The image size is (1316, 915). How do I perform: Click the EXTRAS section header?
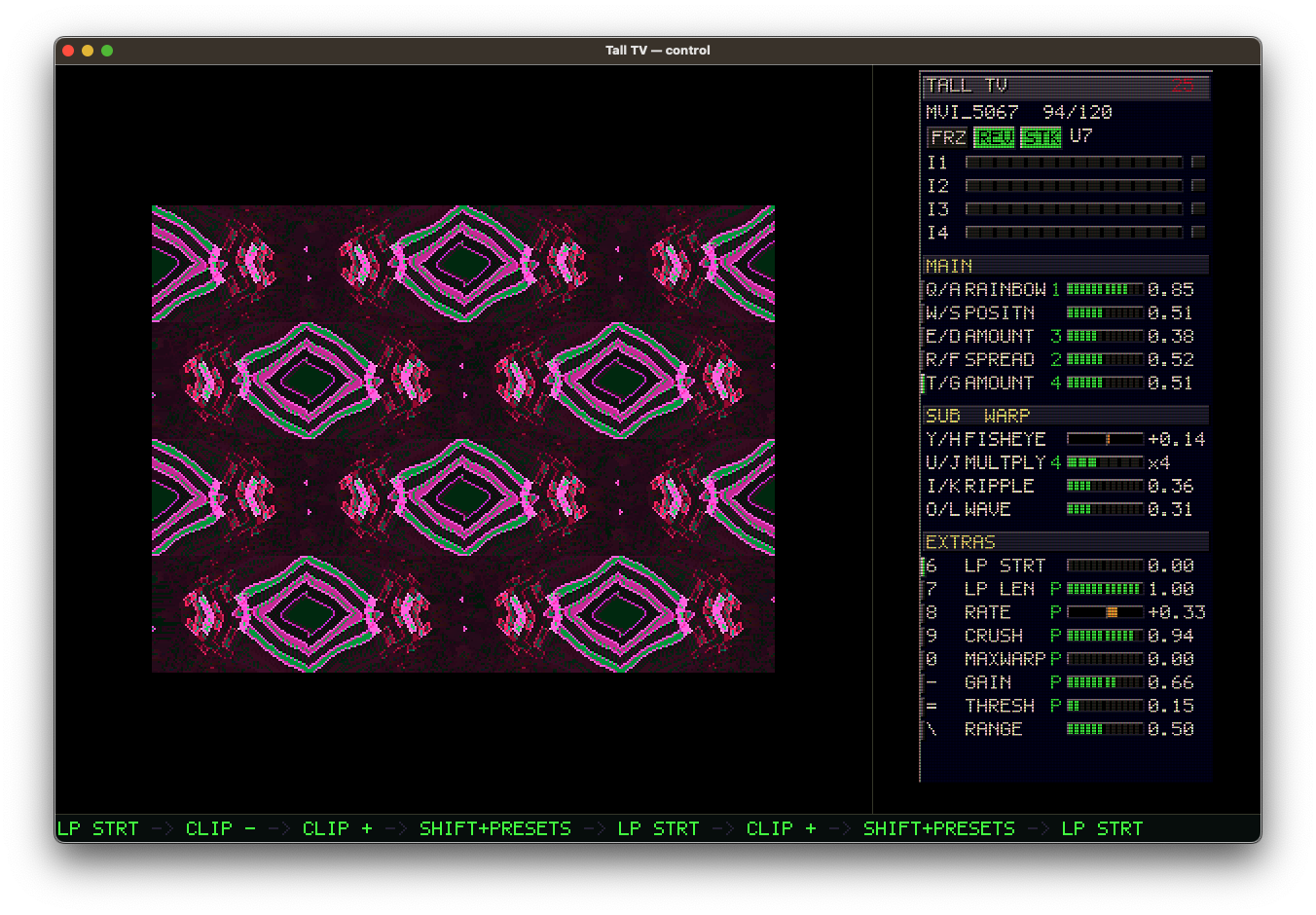tap(1066, 542)
